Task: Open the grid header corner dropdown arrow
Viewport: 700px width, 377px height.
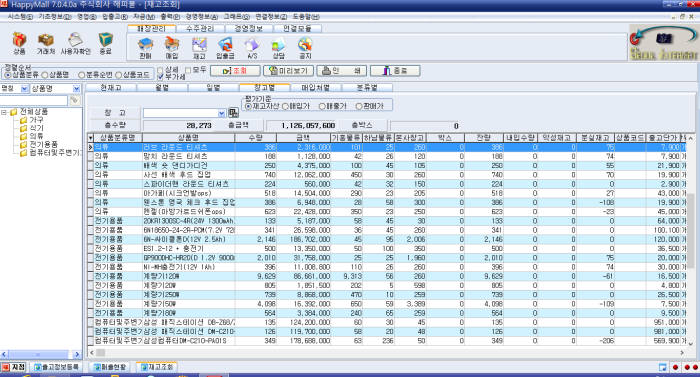Action: [x=91, y=138]
